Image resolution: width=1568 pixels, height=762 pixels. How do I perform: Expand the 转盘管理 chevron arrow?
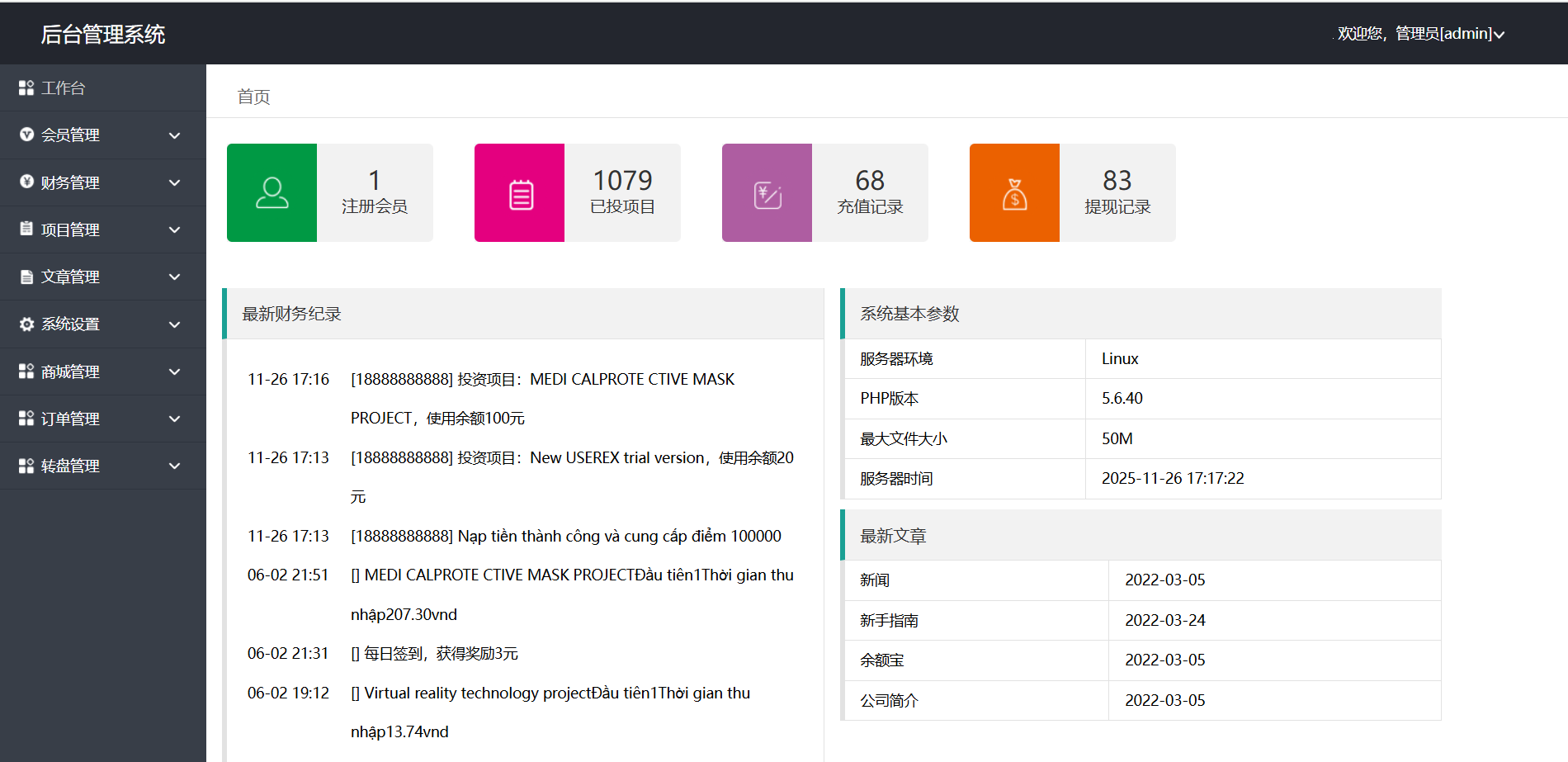[x=174, y=466]
